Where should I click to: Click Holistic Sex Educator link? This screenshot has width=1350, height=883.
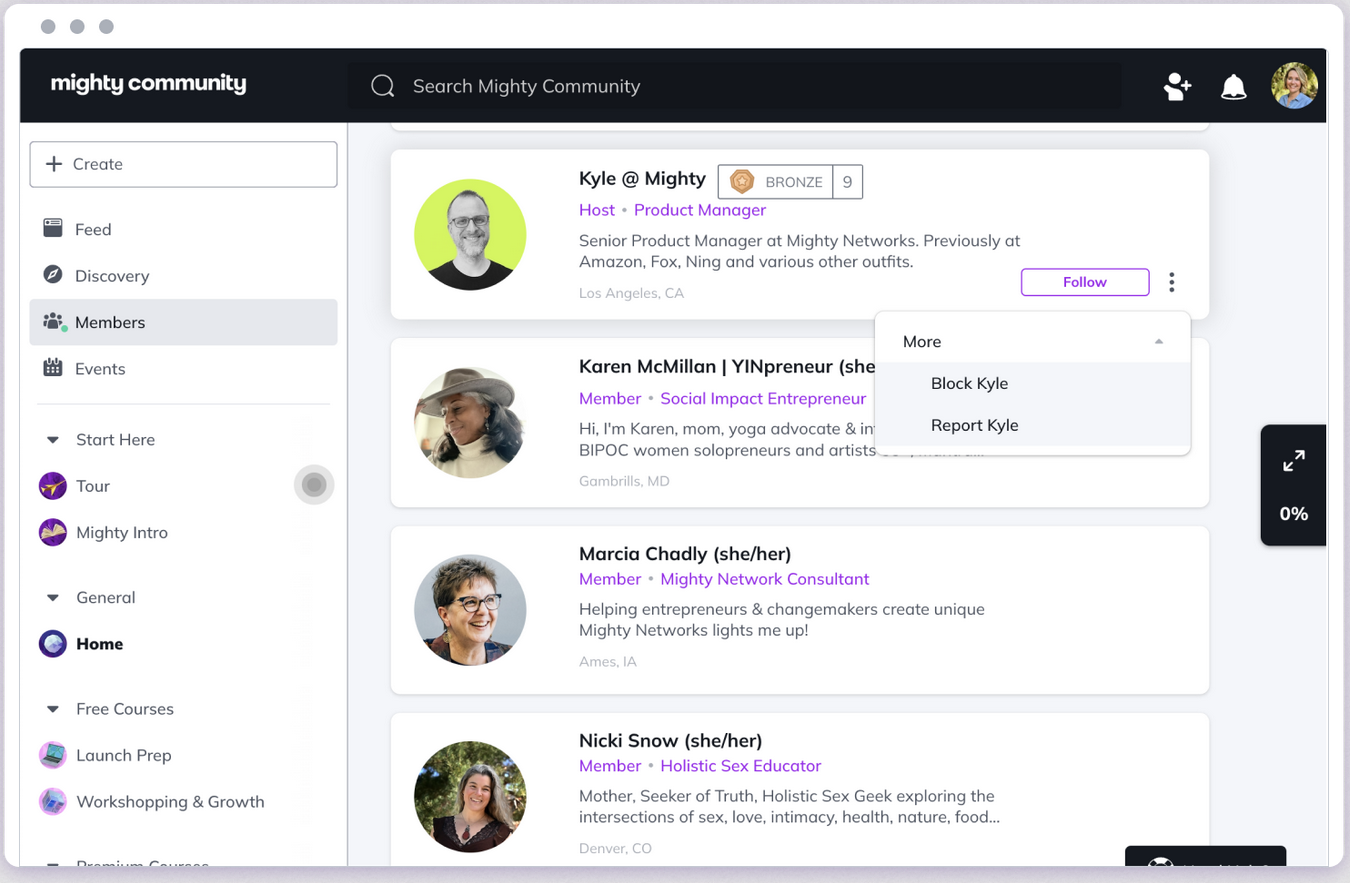[741, 766]
